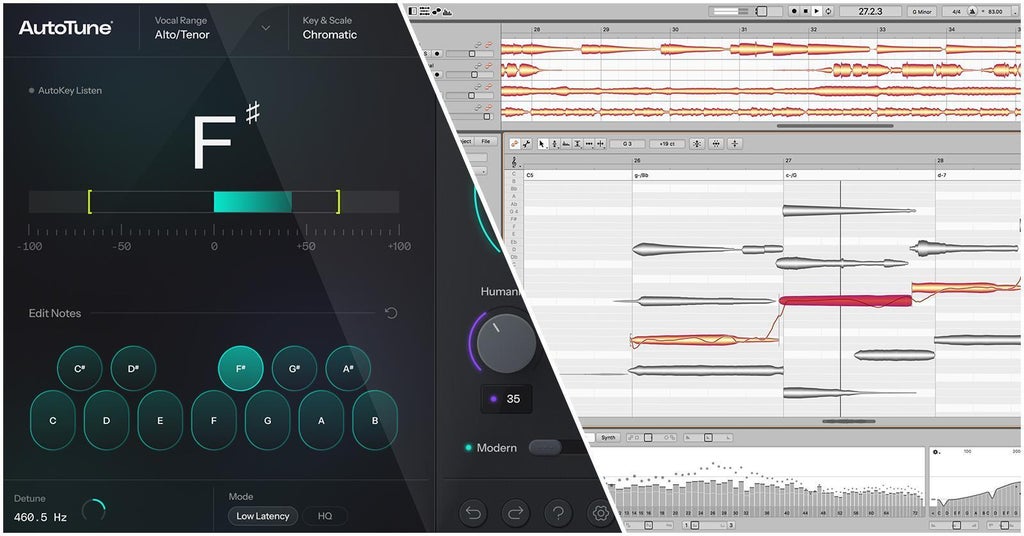
Task: Toggle the G# note in AutoTune
Action: 294,368
